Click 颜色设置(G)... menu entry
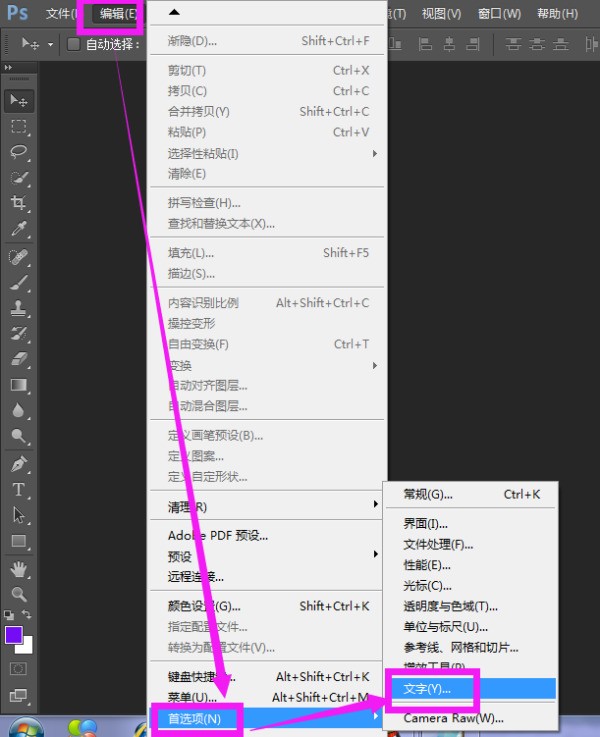The height and width of the screenshot is (737, 600). [204, 606]
